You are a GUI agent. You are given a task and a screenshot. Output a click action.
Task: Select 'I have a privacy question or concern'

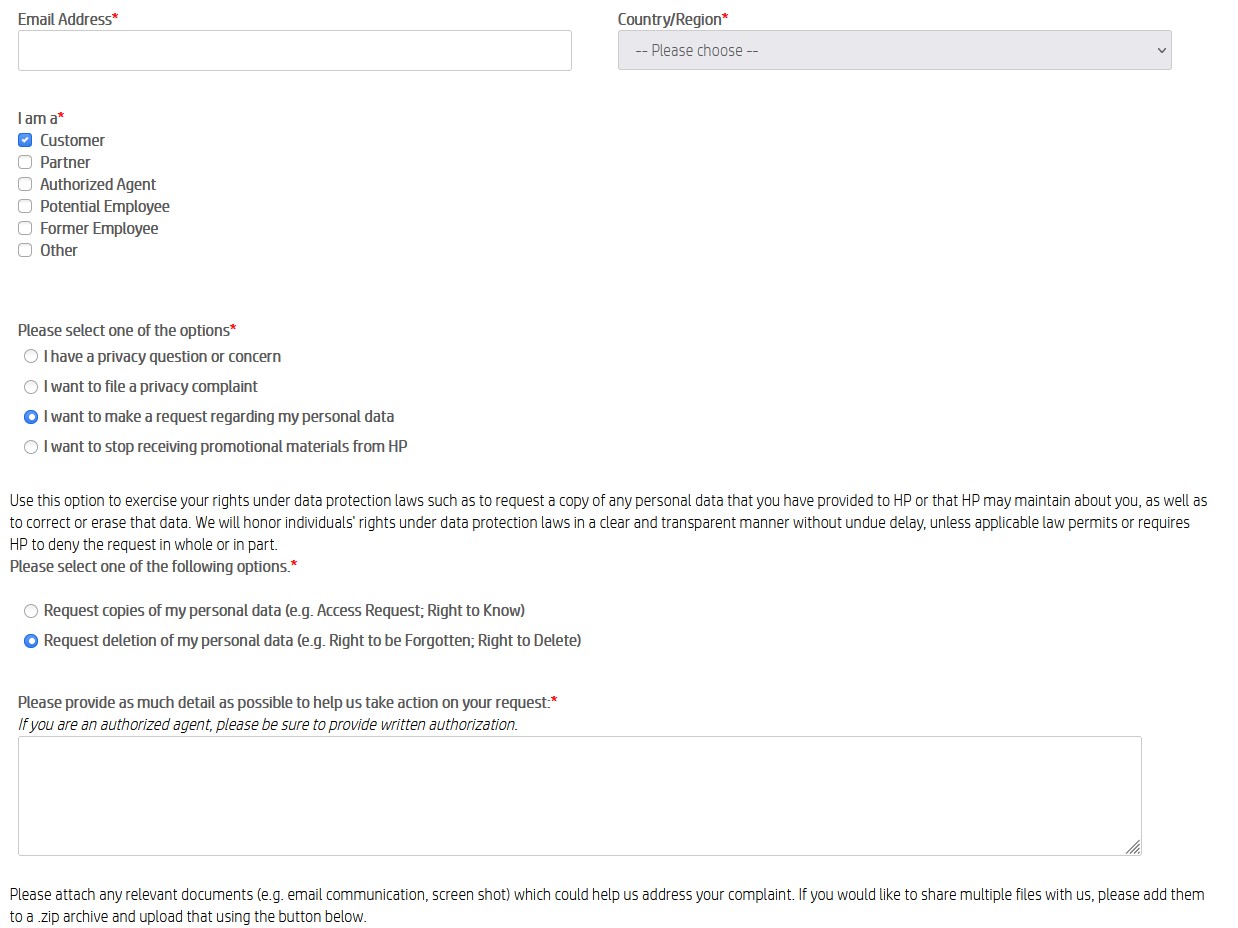point(30,356)
